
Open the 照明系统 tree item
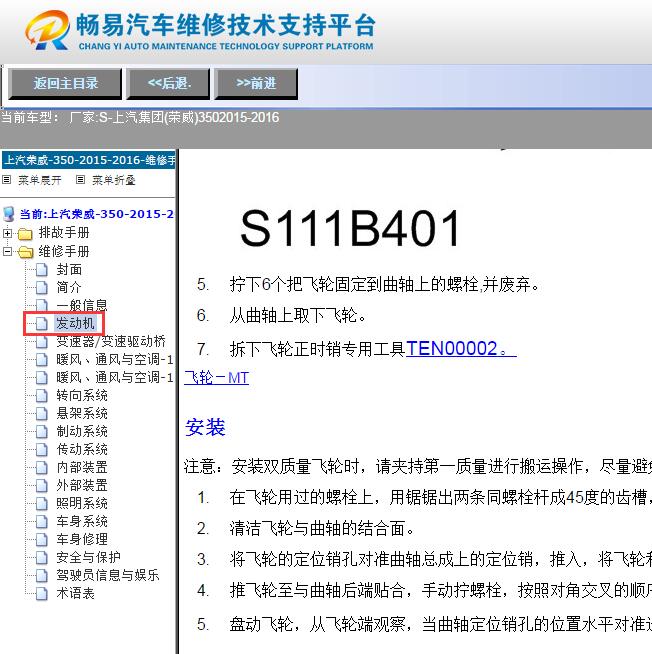pos(82,503)
